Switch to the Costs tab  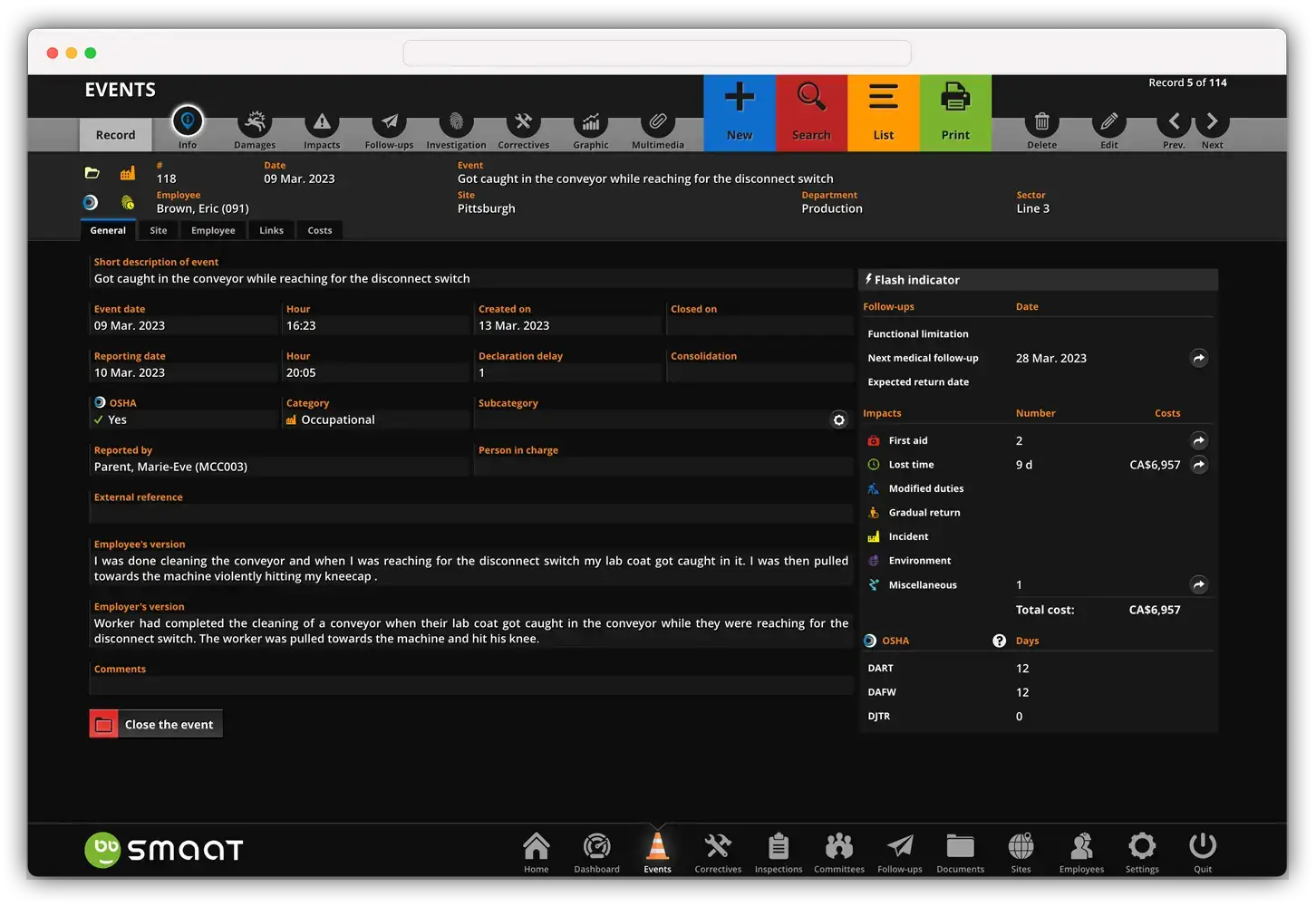[320, 230]
